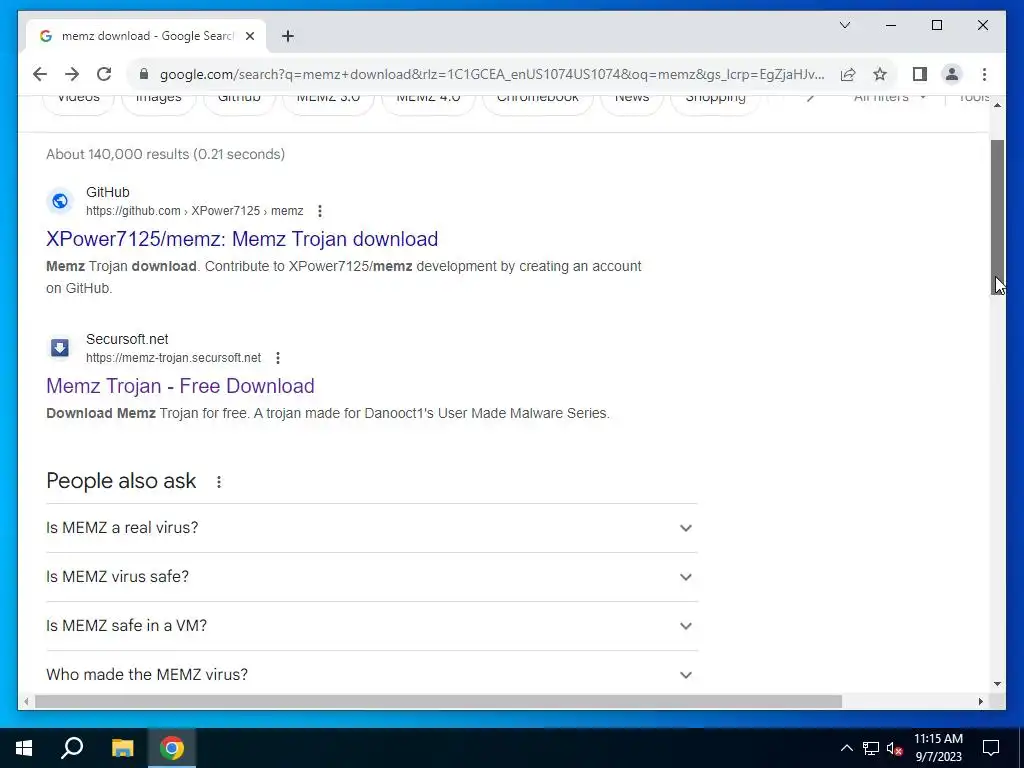Share this page using the share icon

coord(848,74)
